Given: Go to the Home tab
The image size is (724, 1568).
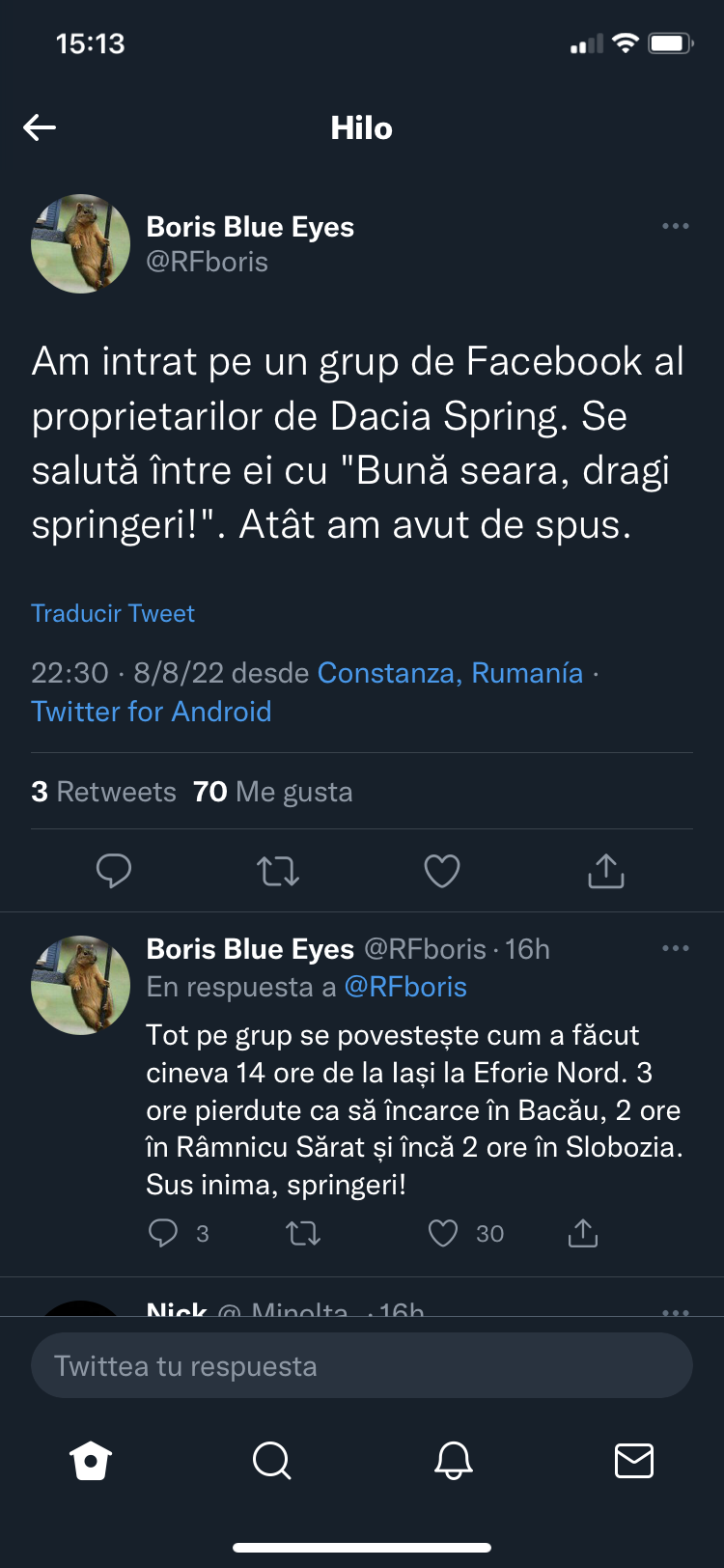Looking at the screenshot, I should click(91, 1461).
